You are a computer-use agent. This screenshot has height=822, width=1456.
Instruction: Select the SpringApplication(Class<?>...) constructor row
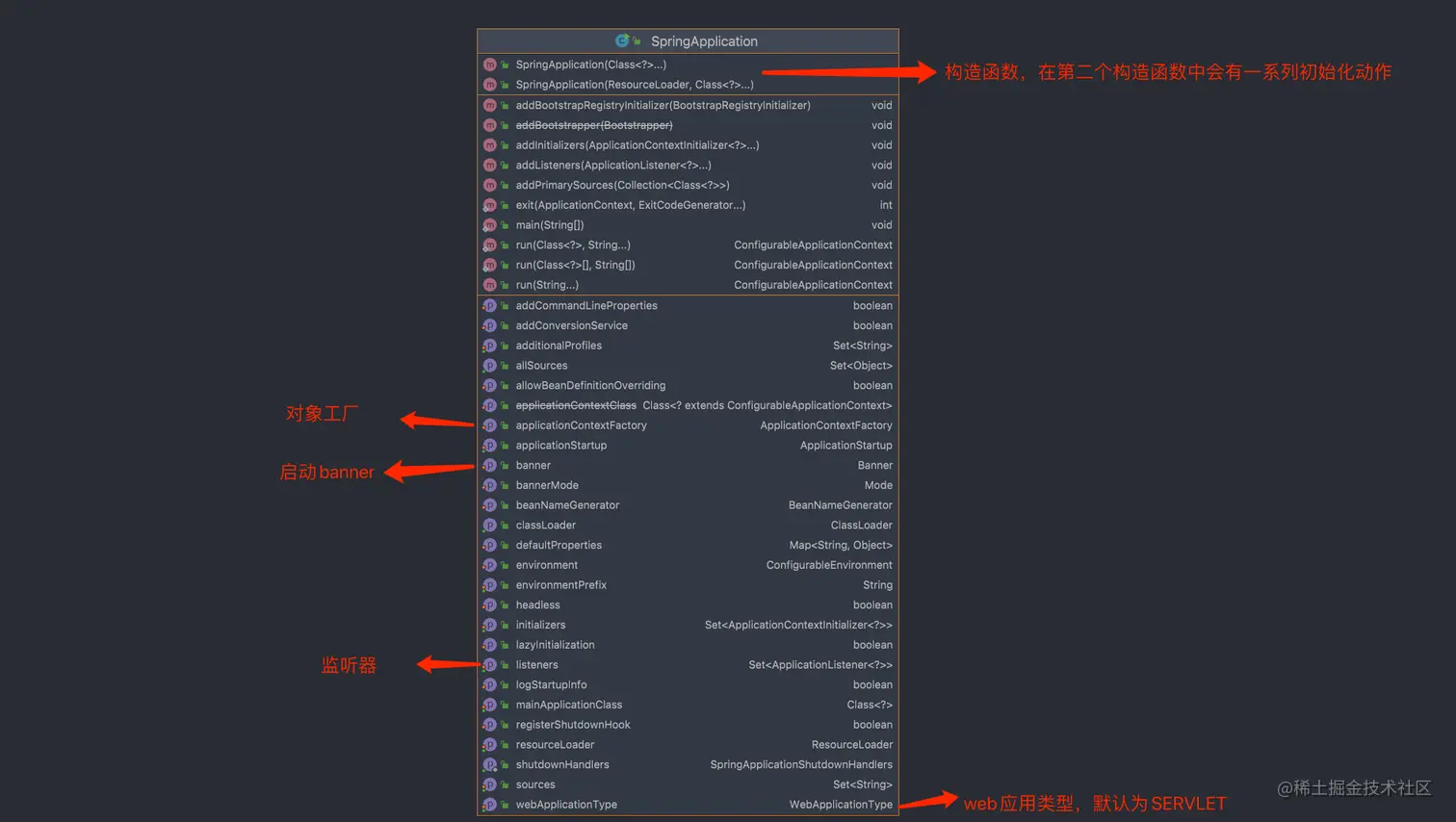[x=688, y=64]
